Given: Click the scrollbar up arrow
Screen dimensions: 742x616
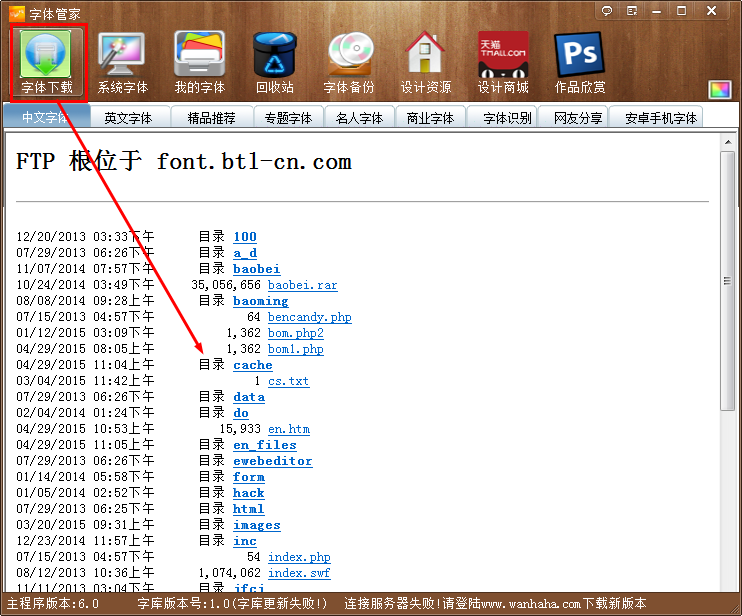Looking at the screenshot, I should click(728, 142).
